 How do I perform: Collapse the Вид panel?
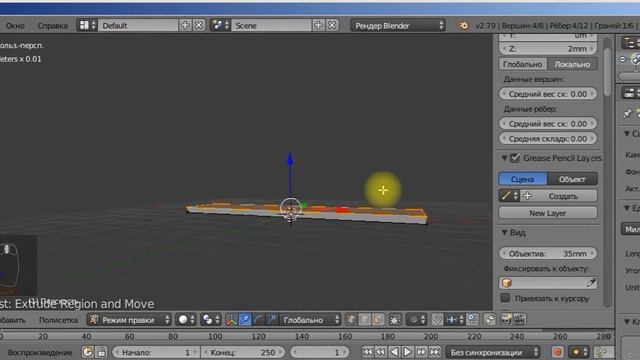click(504, 232)
